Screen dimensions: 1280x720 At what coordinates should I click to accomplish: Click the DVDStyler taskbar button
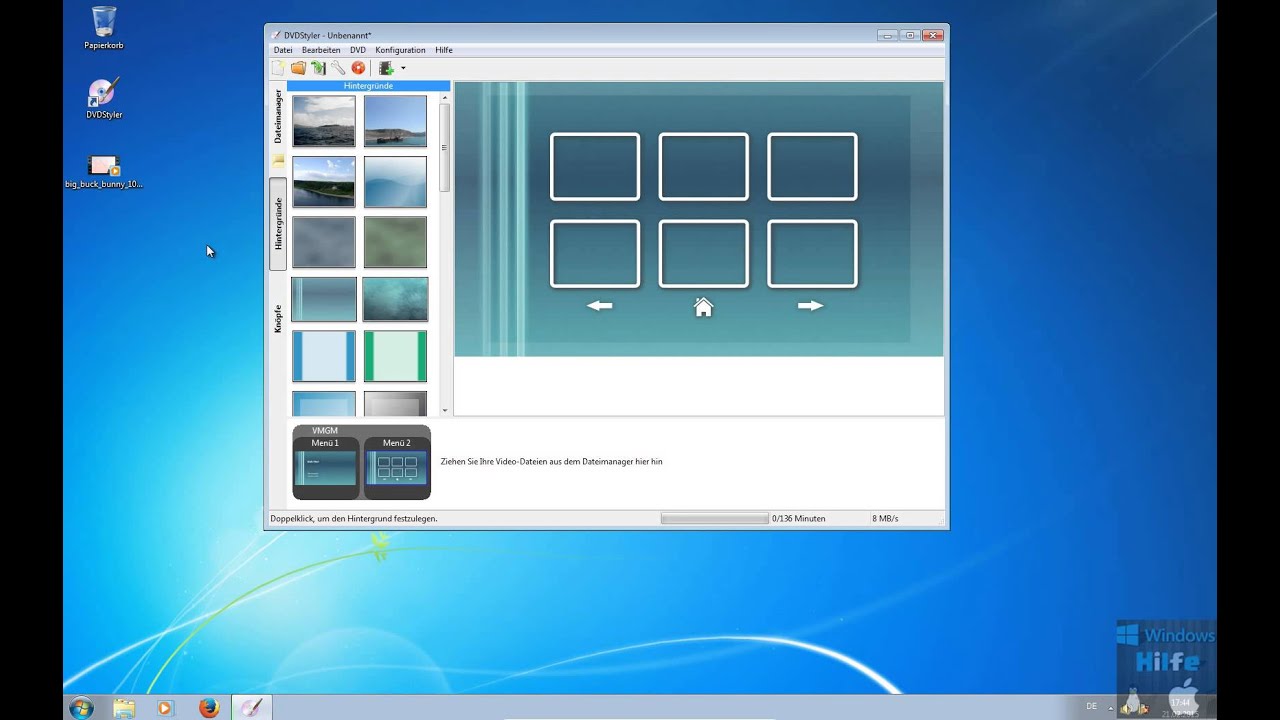click(251, 708)
